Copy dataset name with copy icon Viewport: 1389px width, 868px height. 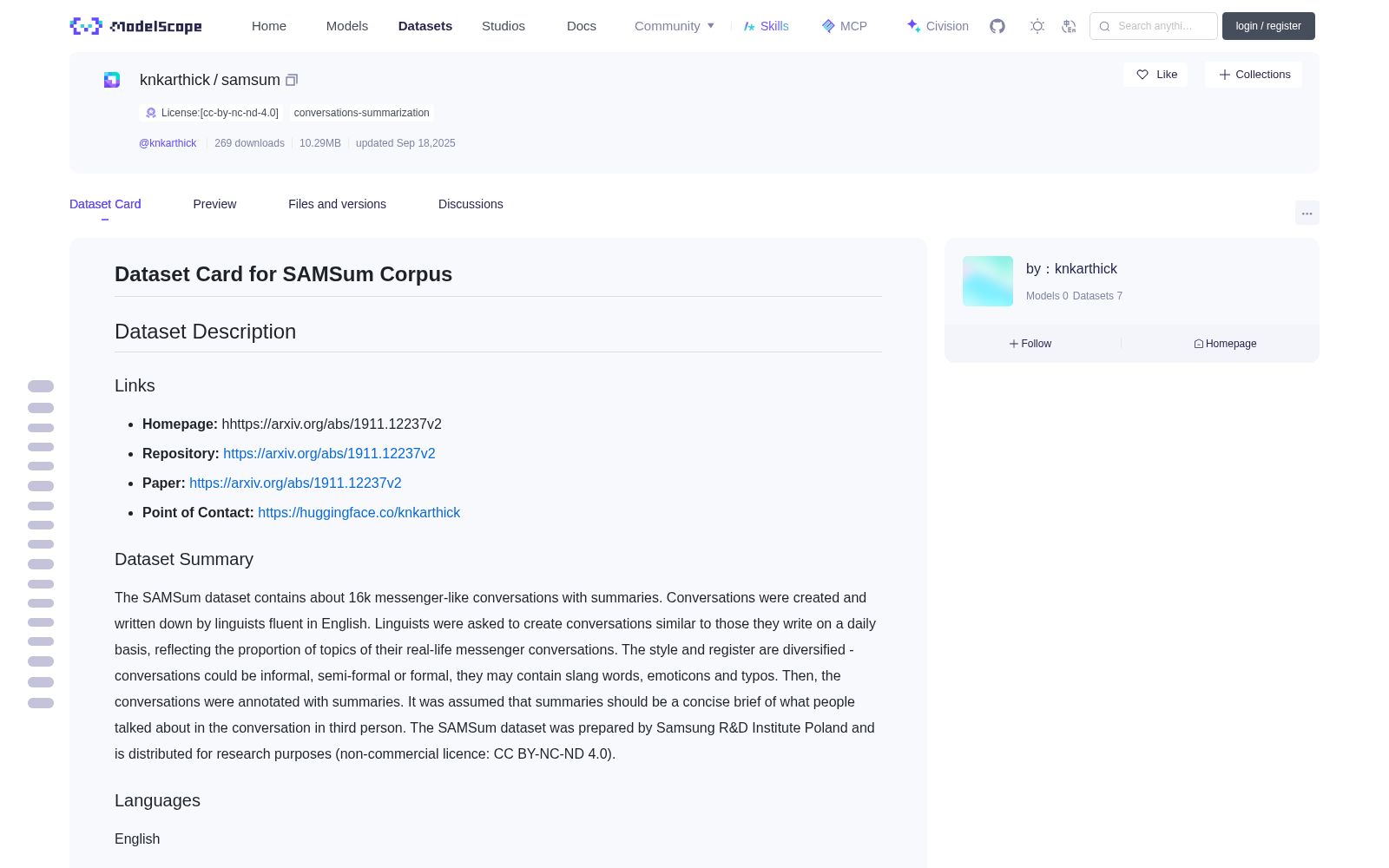pyautogui.click(x=292, y=80)
